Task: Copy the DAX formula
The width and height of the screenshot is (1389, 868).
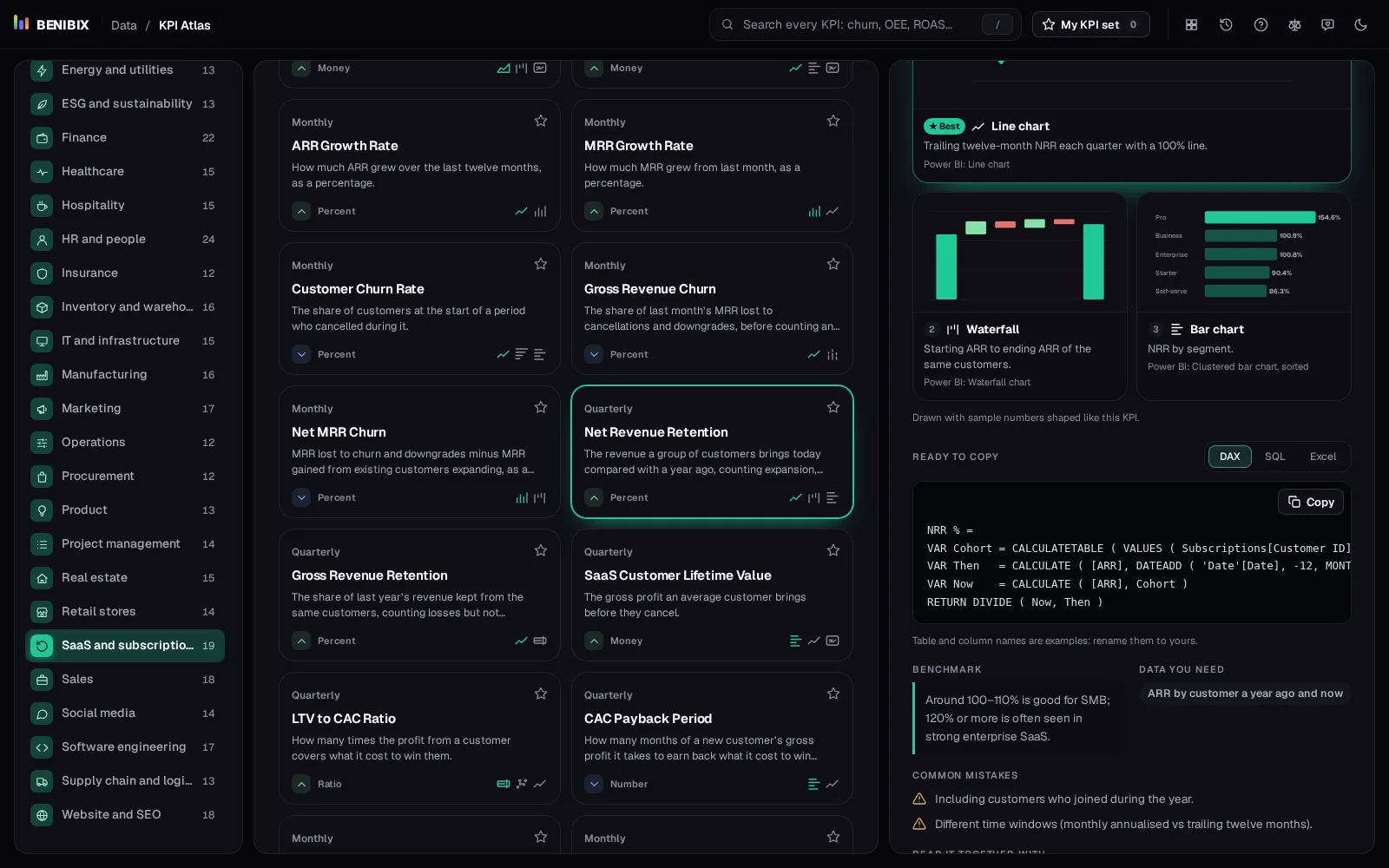Action: pyautogui.click(x=1311, y=502)
